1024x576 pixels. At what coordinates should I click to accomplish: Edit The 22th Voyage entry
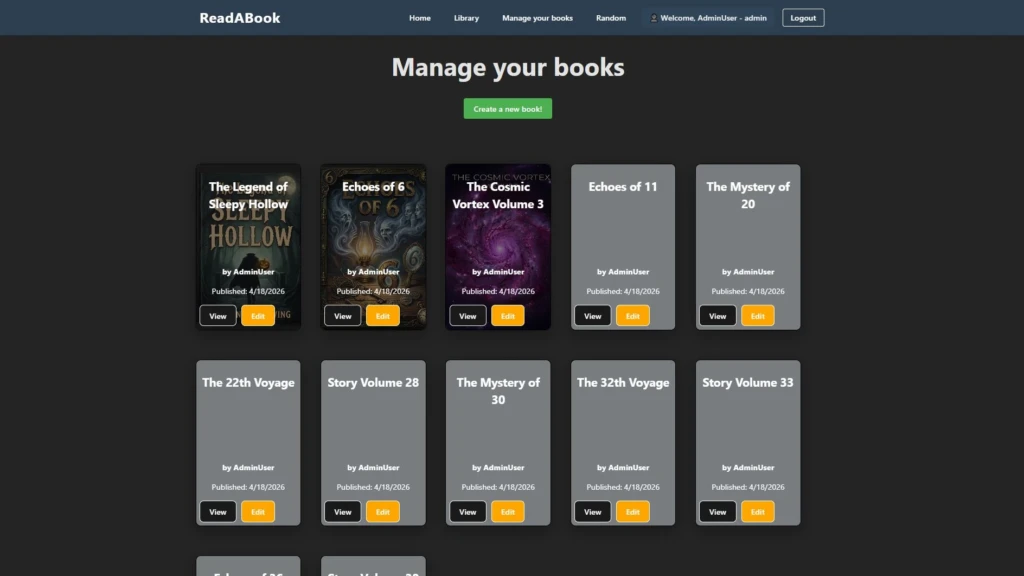pos(258,511)
